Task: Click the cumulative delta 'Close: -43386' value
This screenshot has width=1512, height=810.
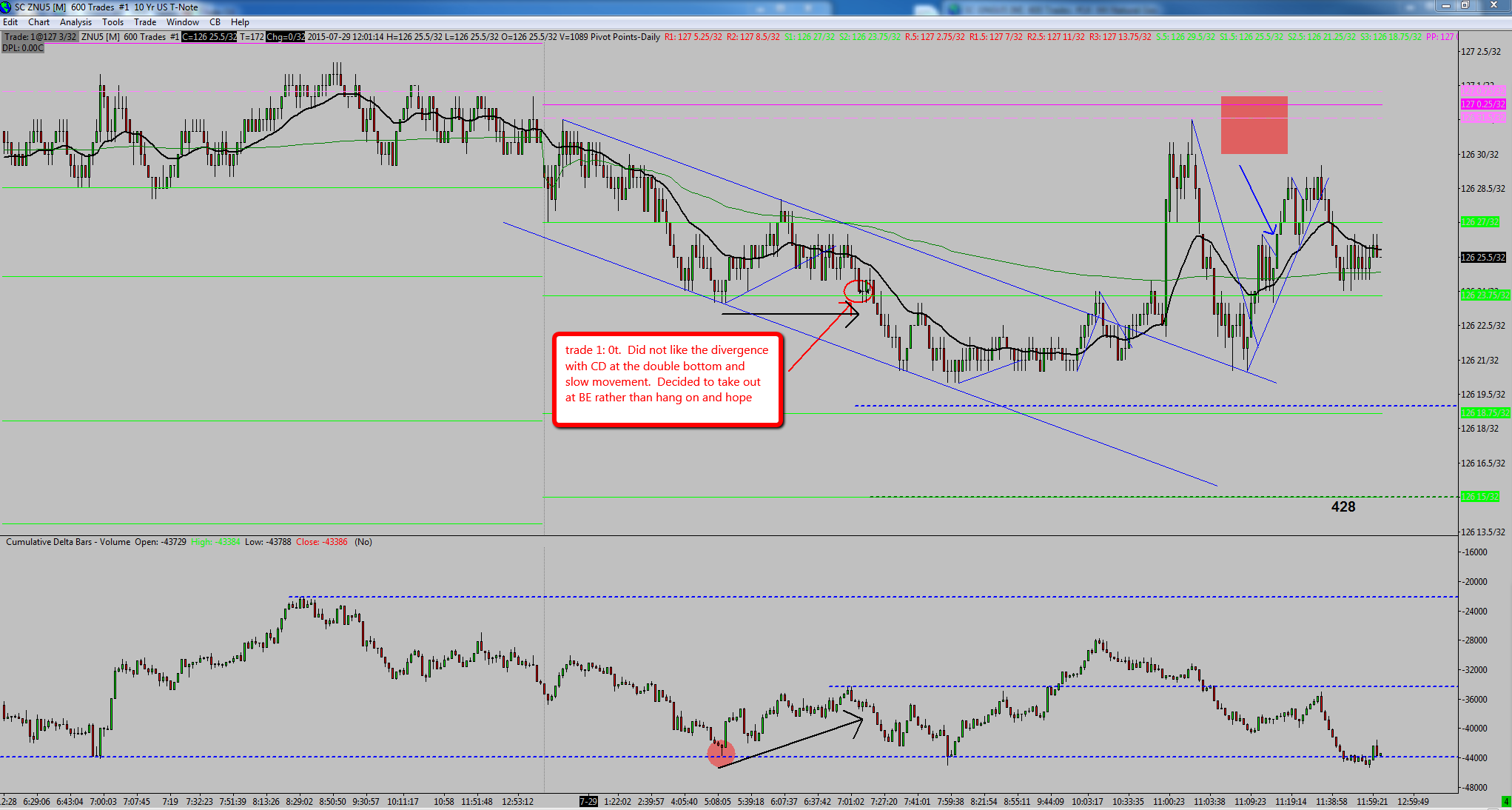Action: point(322,542)
